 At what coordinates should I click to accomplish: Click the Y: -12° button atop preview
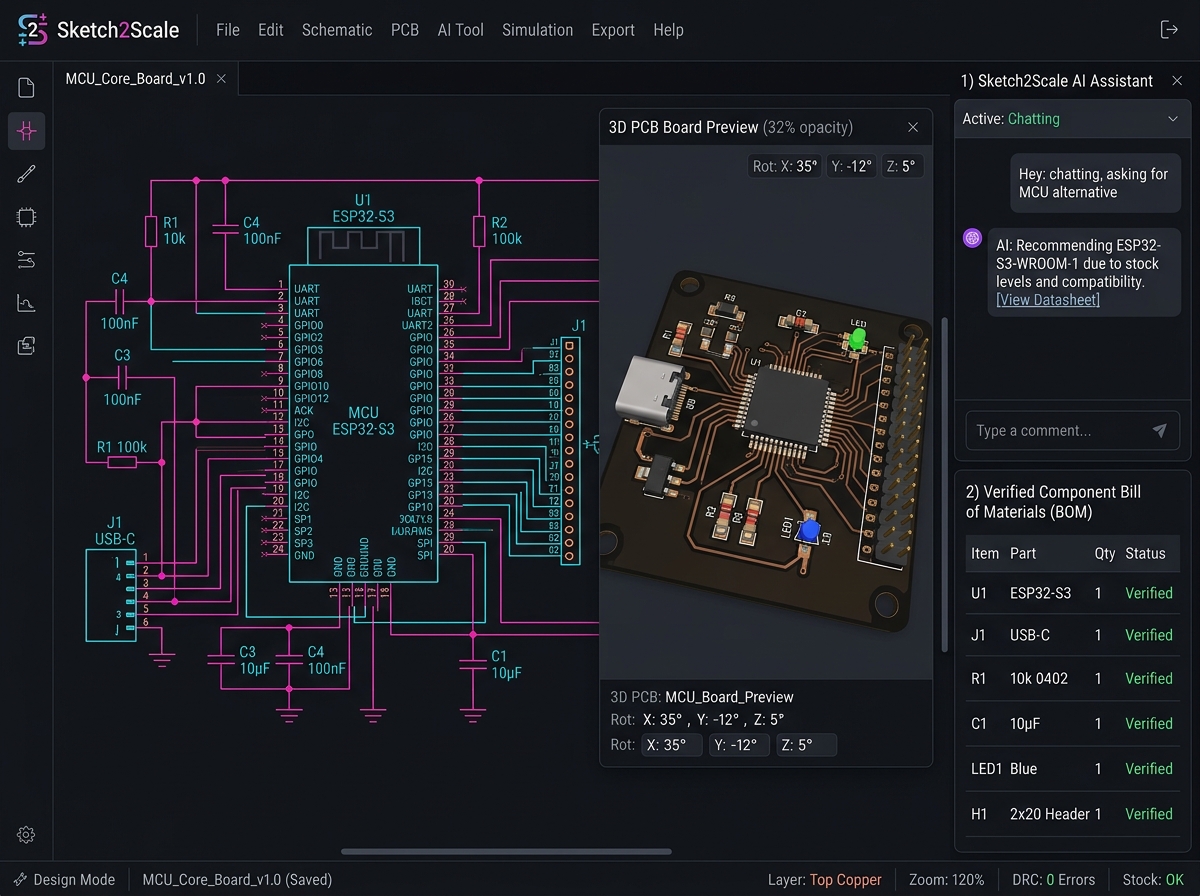[851, 166]
